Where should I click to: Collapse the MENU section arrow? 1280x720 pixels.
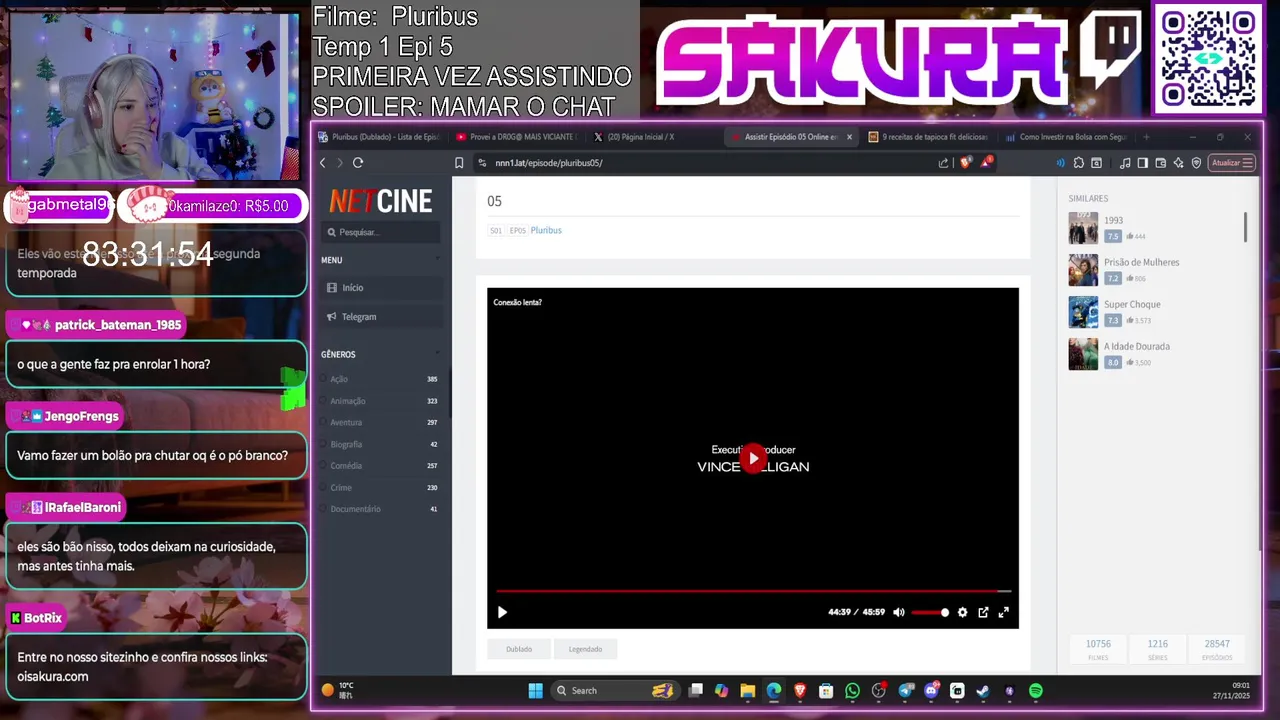436,260
